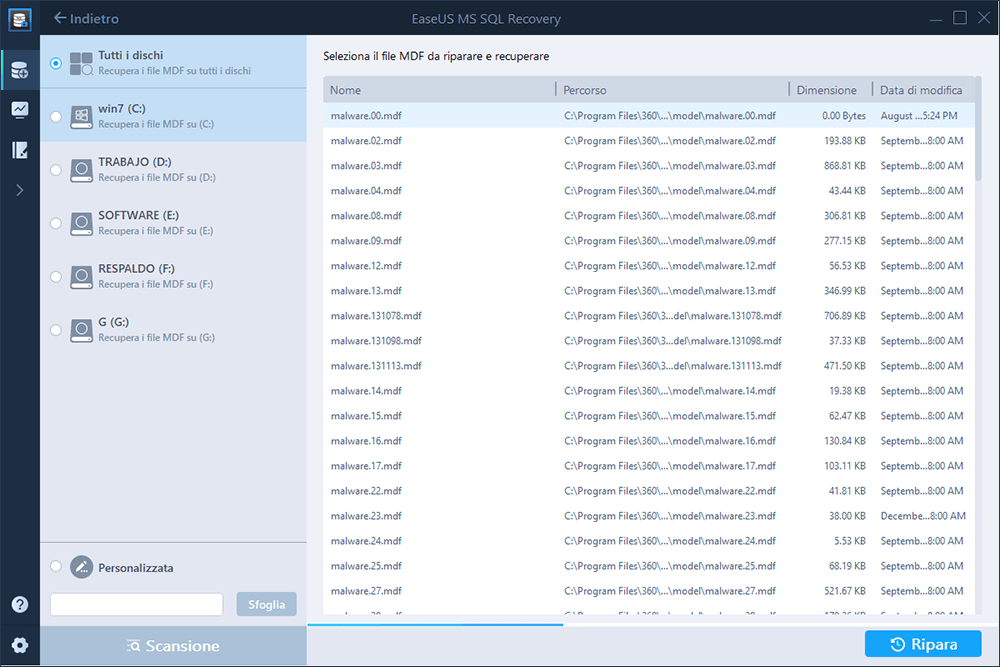Open the notes edit sidebar icon
The width and height of the screenshot is (1000, 667).
tap(20, 150)
